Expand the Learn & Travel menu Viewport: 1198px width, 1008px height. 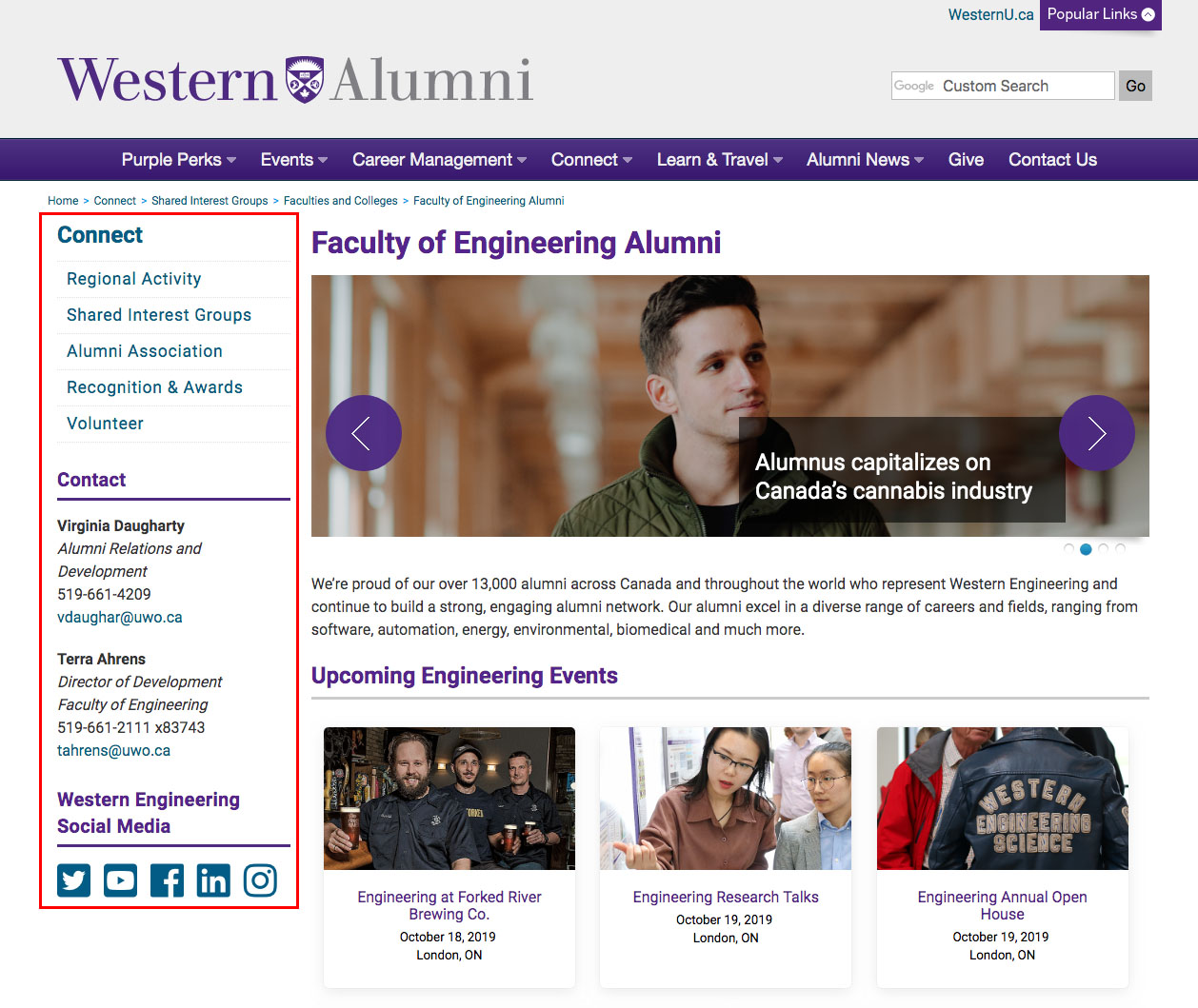tap(719, 160)
